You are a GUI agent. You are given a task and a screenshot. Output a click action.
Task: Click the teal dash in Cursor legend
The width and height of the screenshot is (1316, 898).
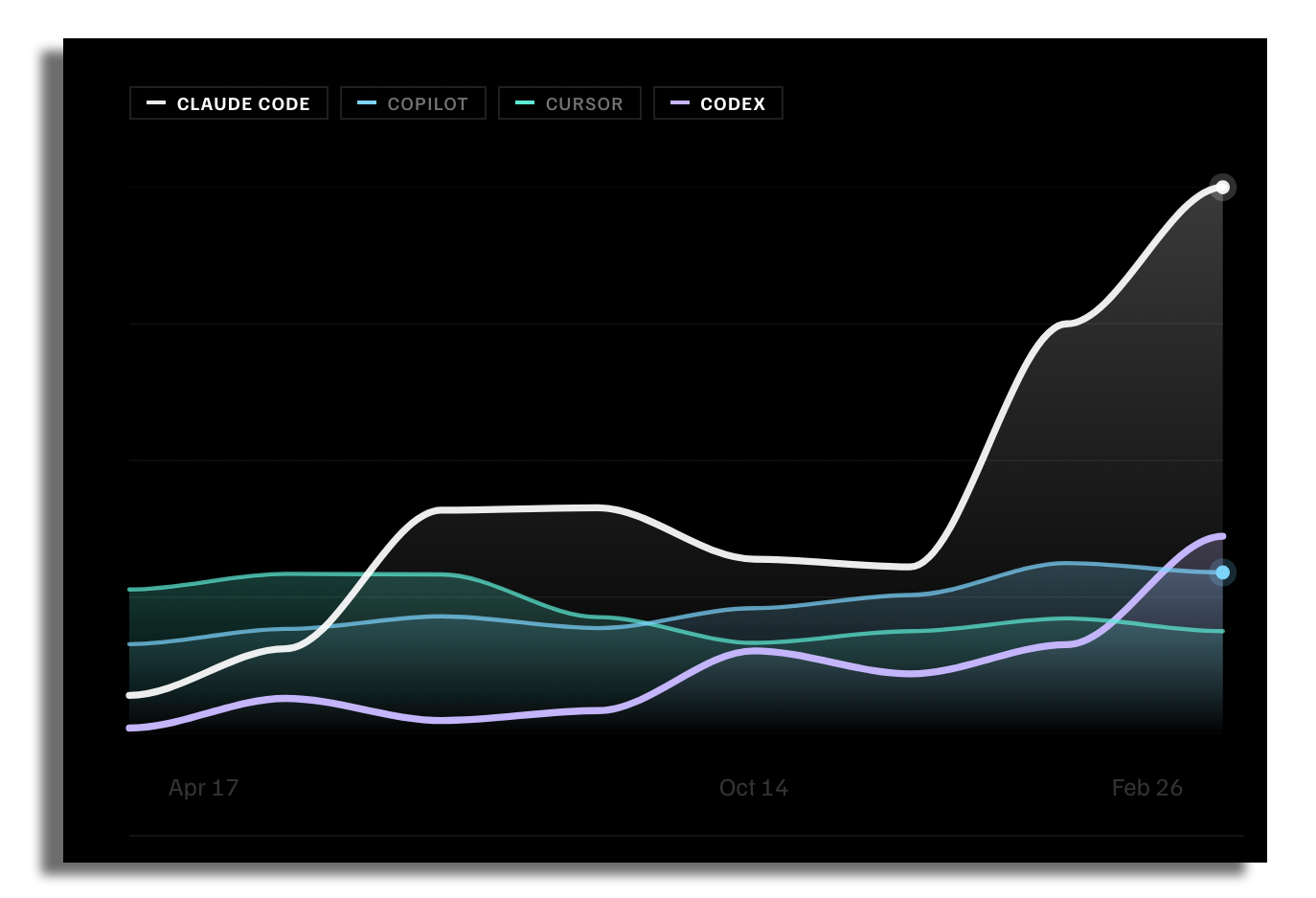click(525, 103)
